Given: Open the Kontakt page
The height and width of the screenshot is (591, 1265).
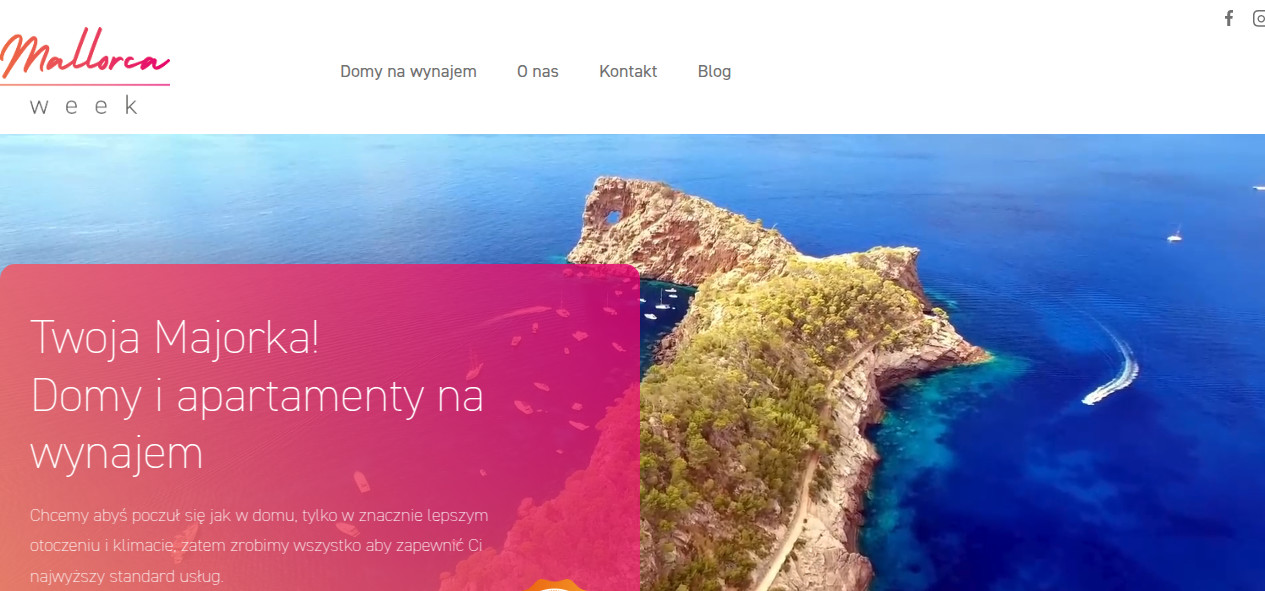Looking at the screenshot, I should [628, 71].
